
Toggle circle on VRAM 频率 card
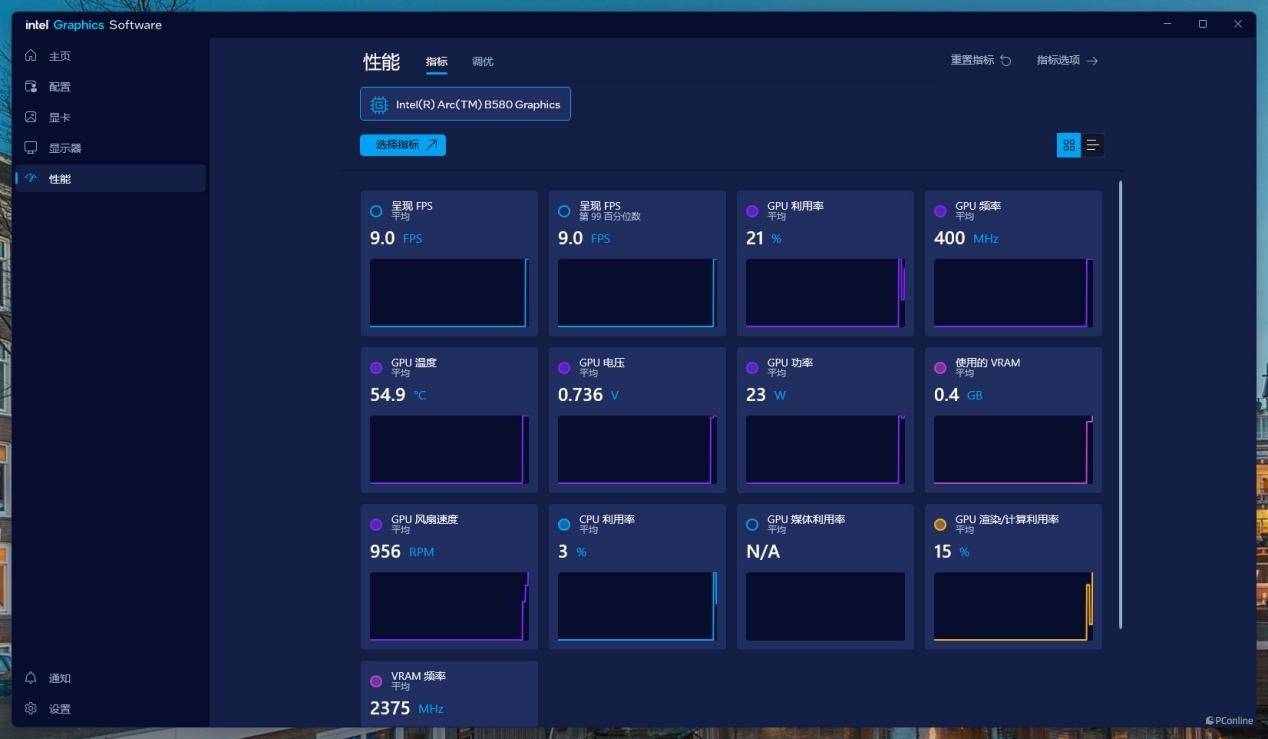pos(376,681)
